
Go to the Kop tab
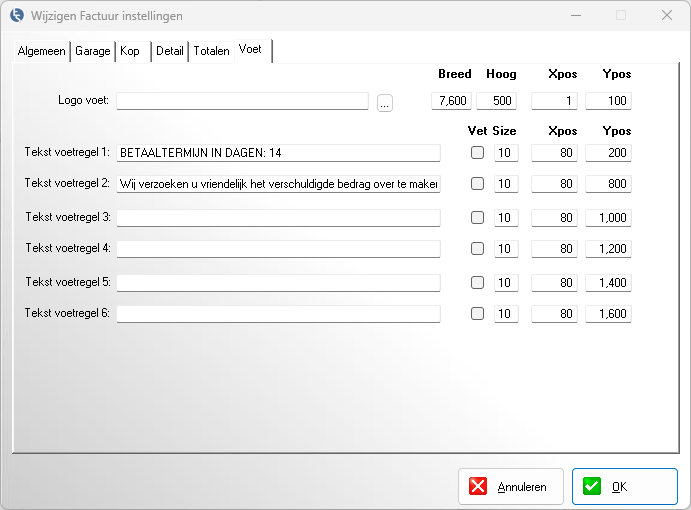(x=130, y=51)
